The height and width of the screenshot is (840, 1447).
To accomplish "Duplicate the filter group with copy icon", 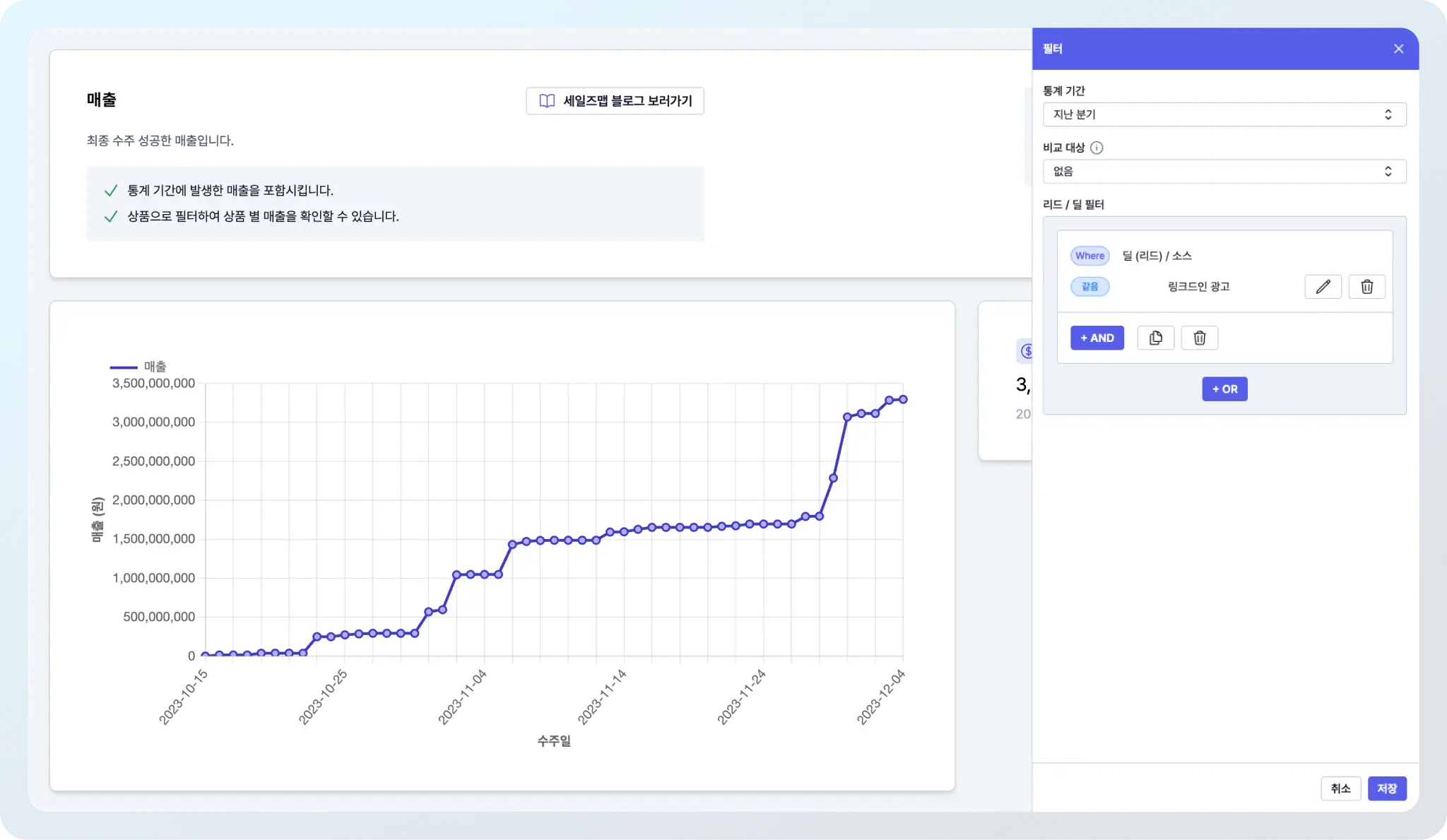I will pyautogui.click(x=1155, y=338).
